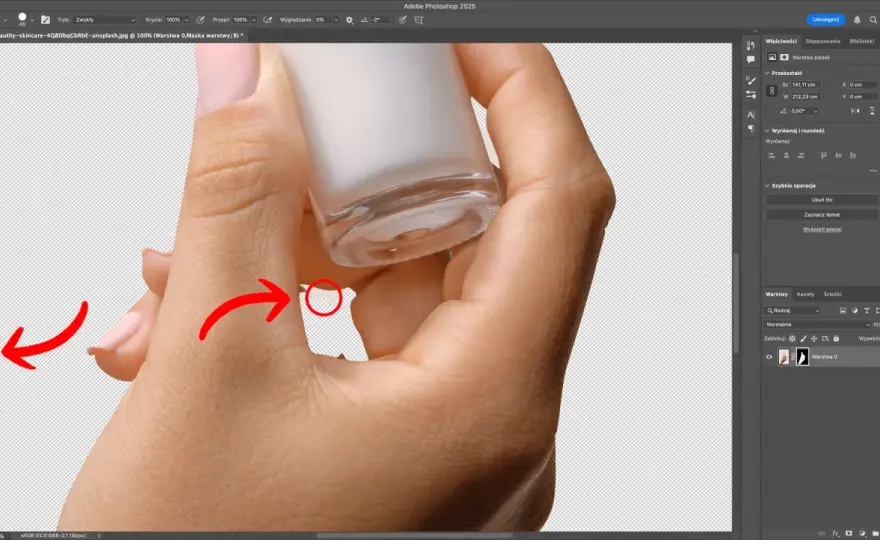Open the Tryb blend mode dropdown

click(x=105, y=20)
